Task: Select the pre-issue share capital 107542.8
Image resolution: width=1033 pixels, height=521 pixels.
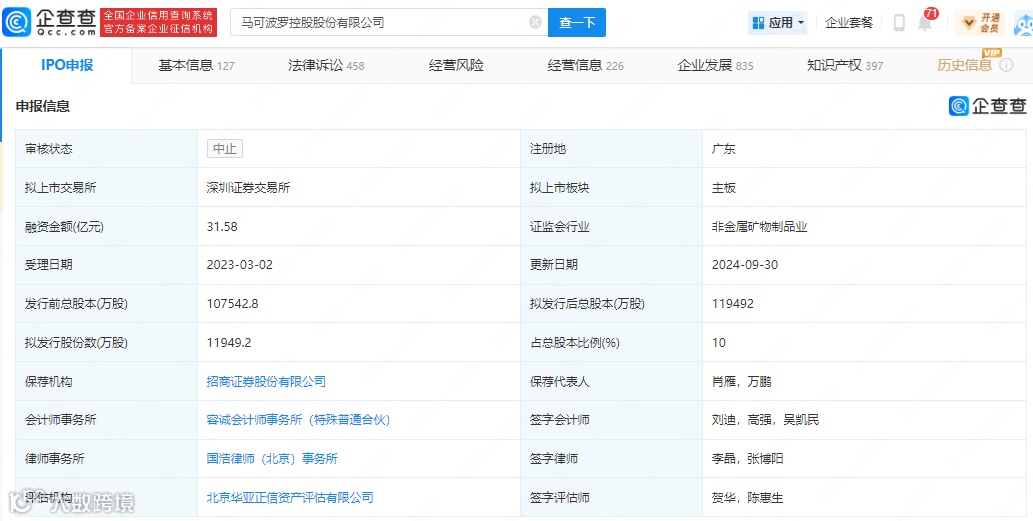Action: pyautogui.click(x=232, y=304)
